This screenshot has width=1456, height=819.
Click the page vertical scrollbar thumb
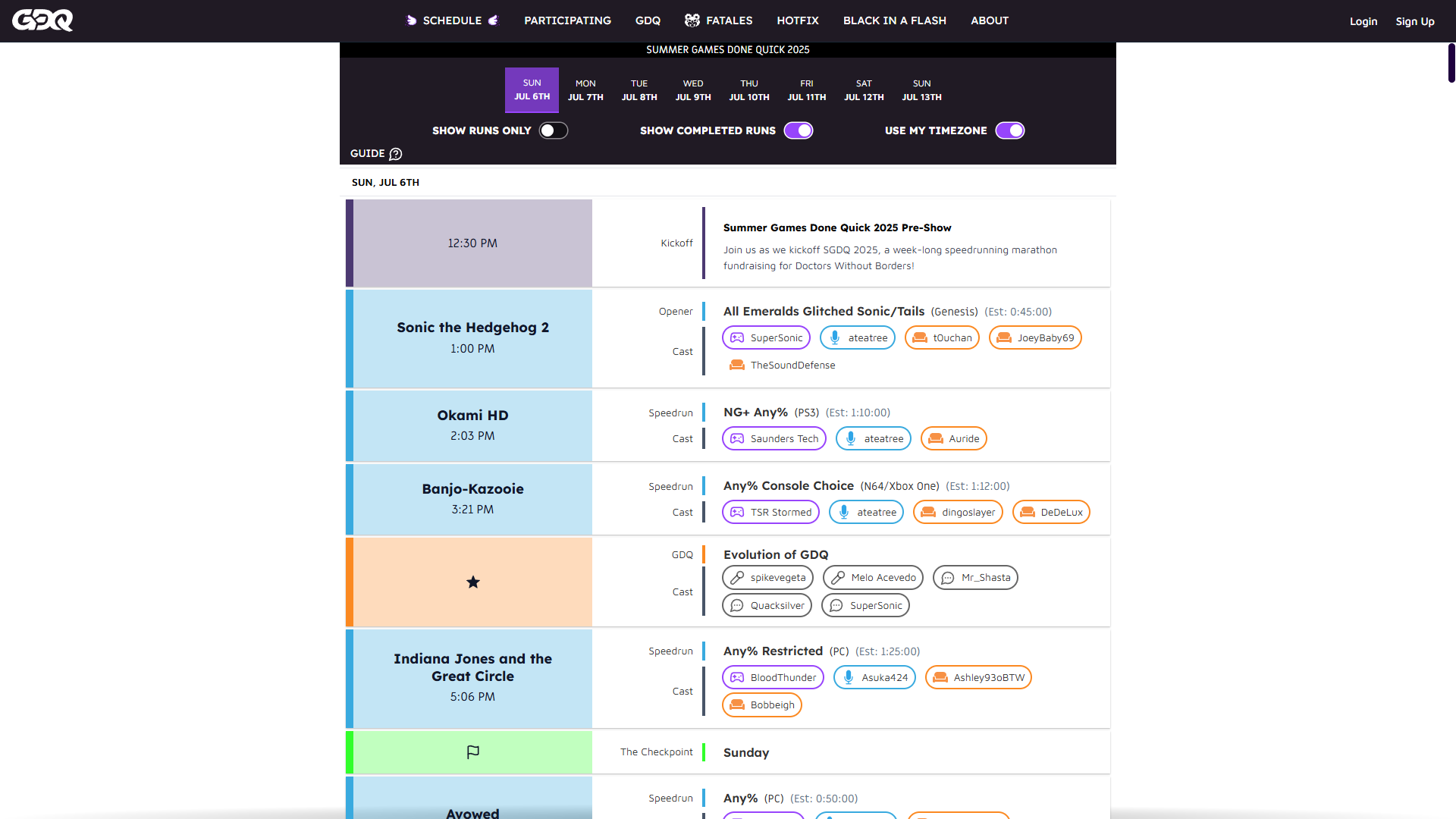(1451, 62)
